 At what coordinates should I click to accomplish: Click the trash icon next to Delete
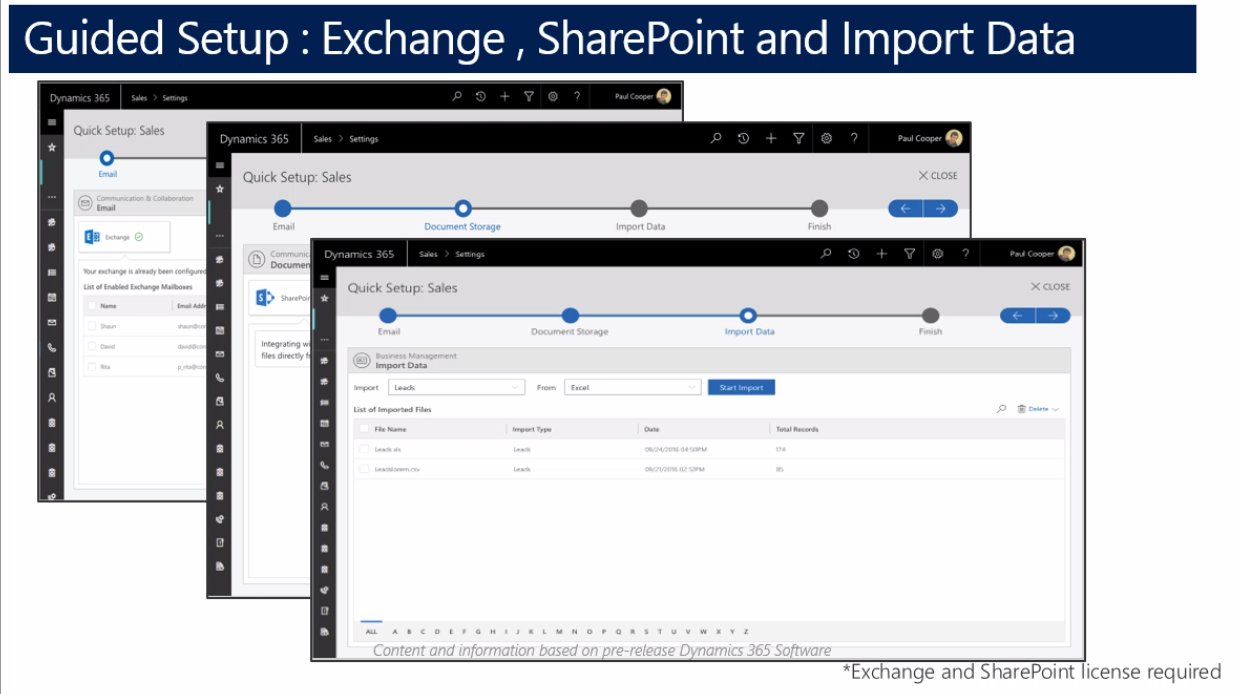[x=1021, y=409]
